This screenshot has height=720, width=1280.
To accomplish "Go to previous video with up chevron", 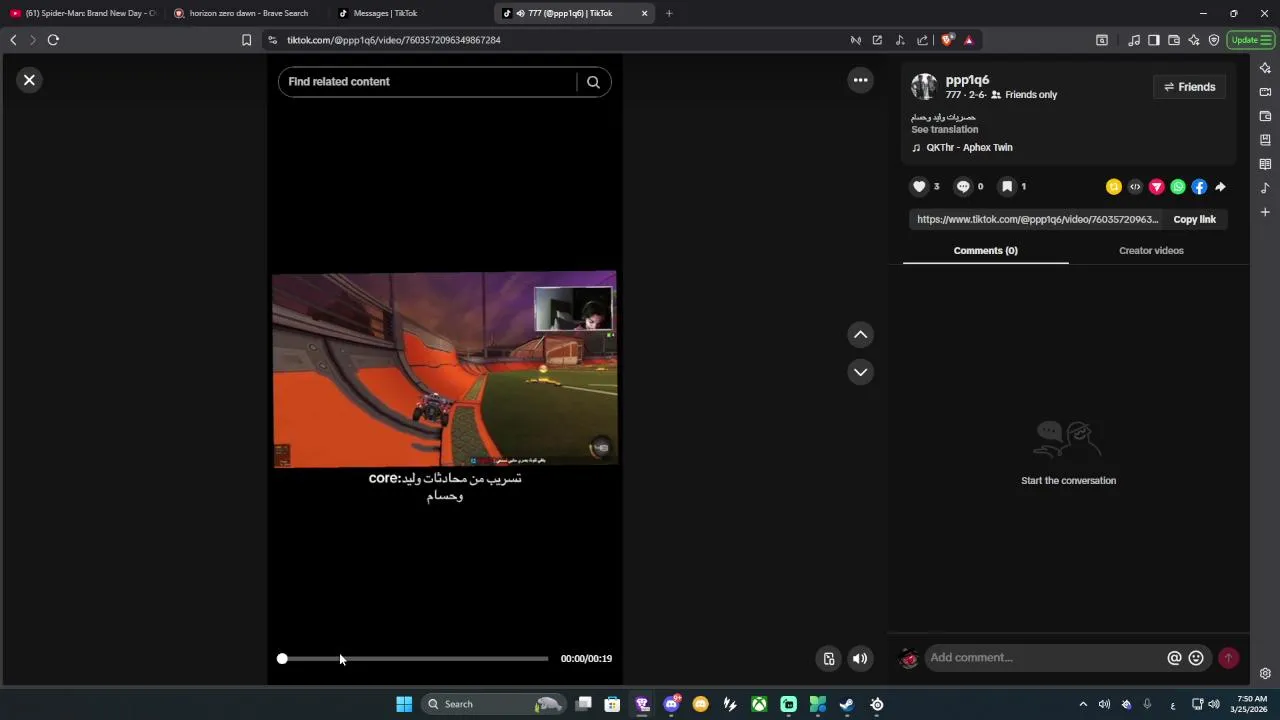I will (x=860, y=335).
